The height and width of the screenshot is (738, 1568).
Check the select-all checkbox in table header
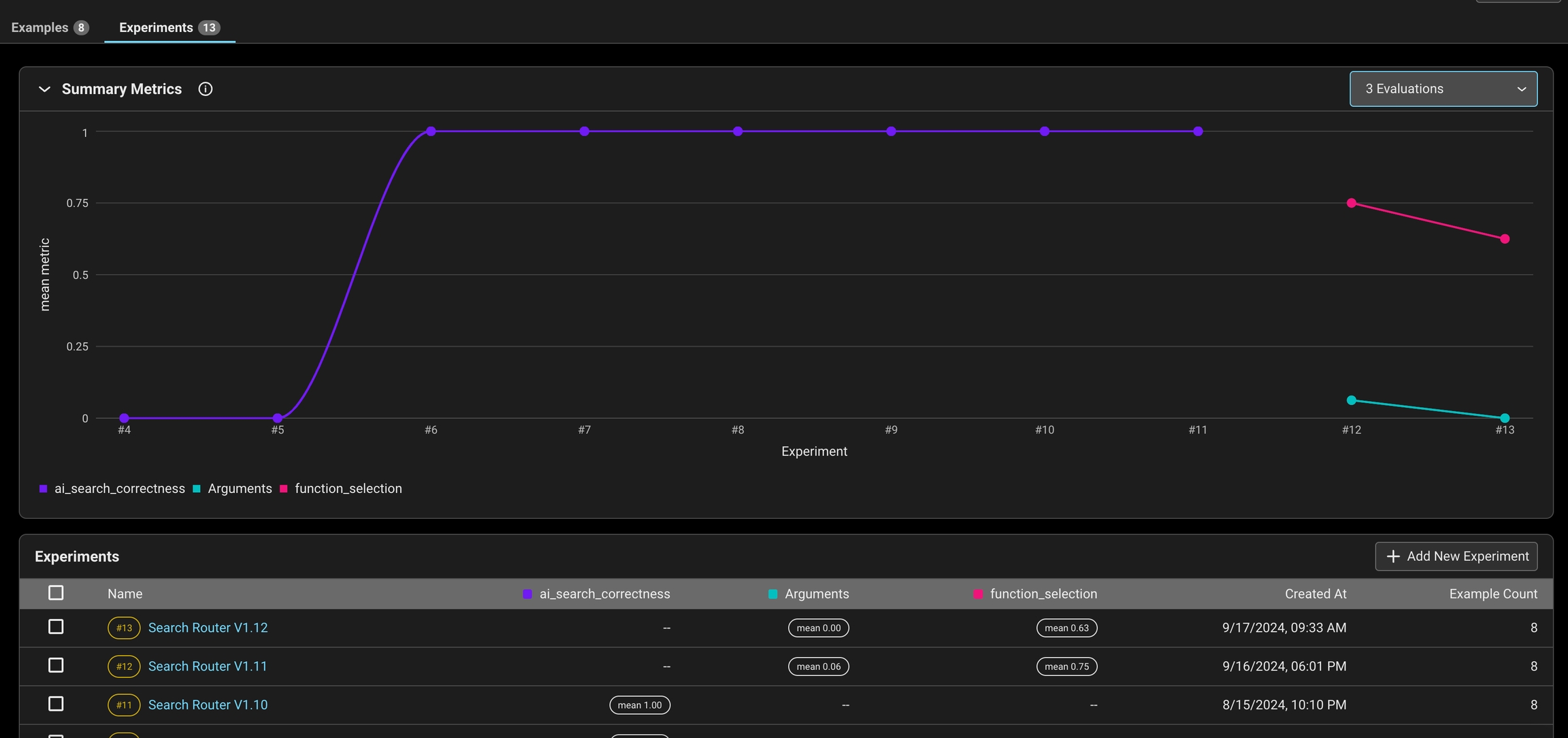click(56, 593)
